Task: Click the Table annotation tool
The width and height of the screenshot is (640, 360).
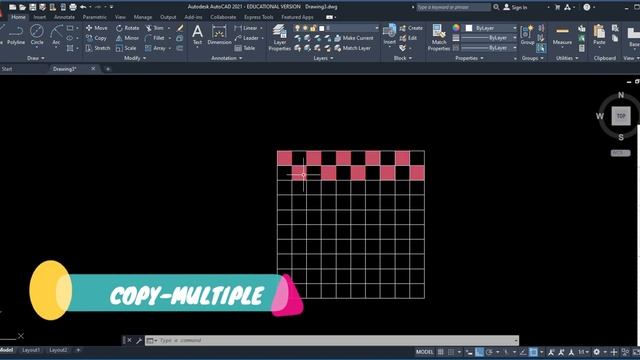Action: (245, 48)
